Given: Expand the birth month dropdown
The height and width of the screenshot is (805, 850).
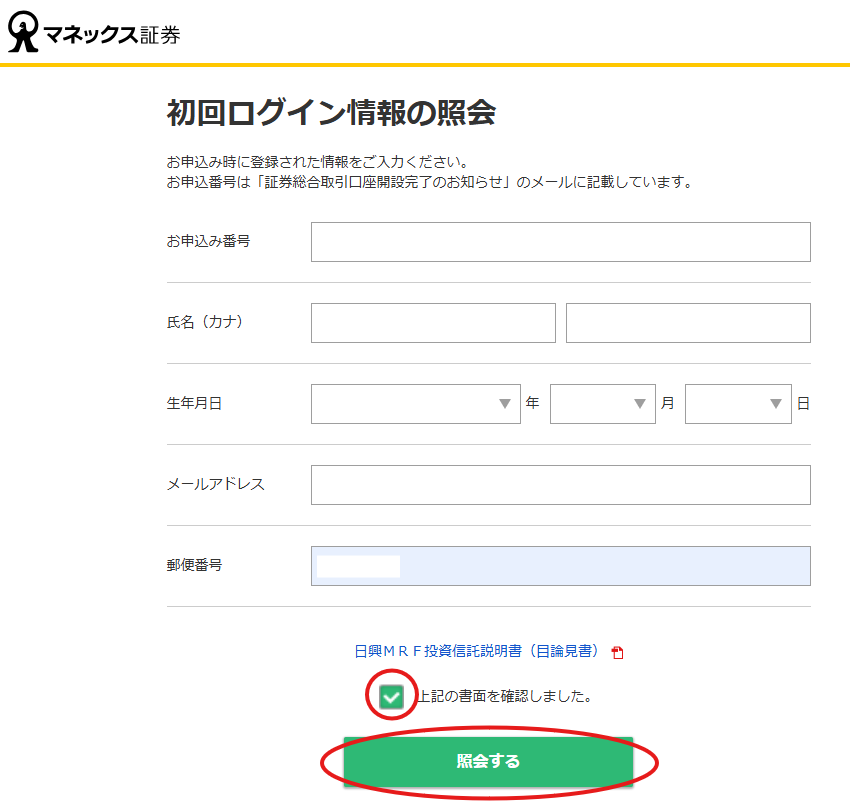Looking at the screenshot, I should 602,404.
